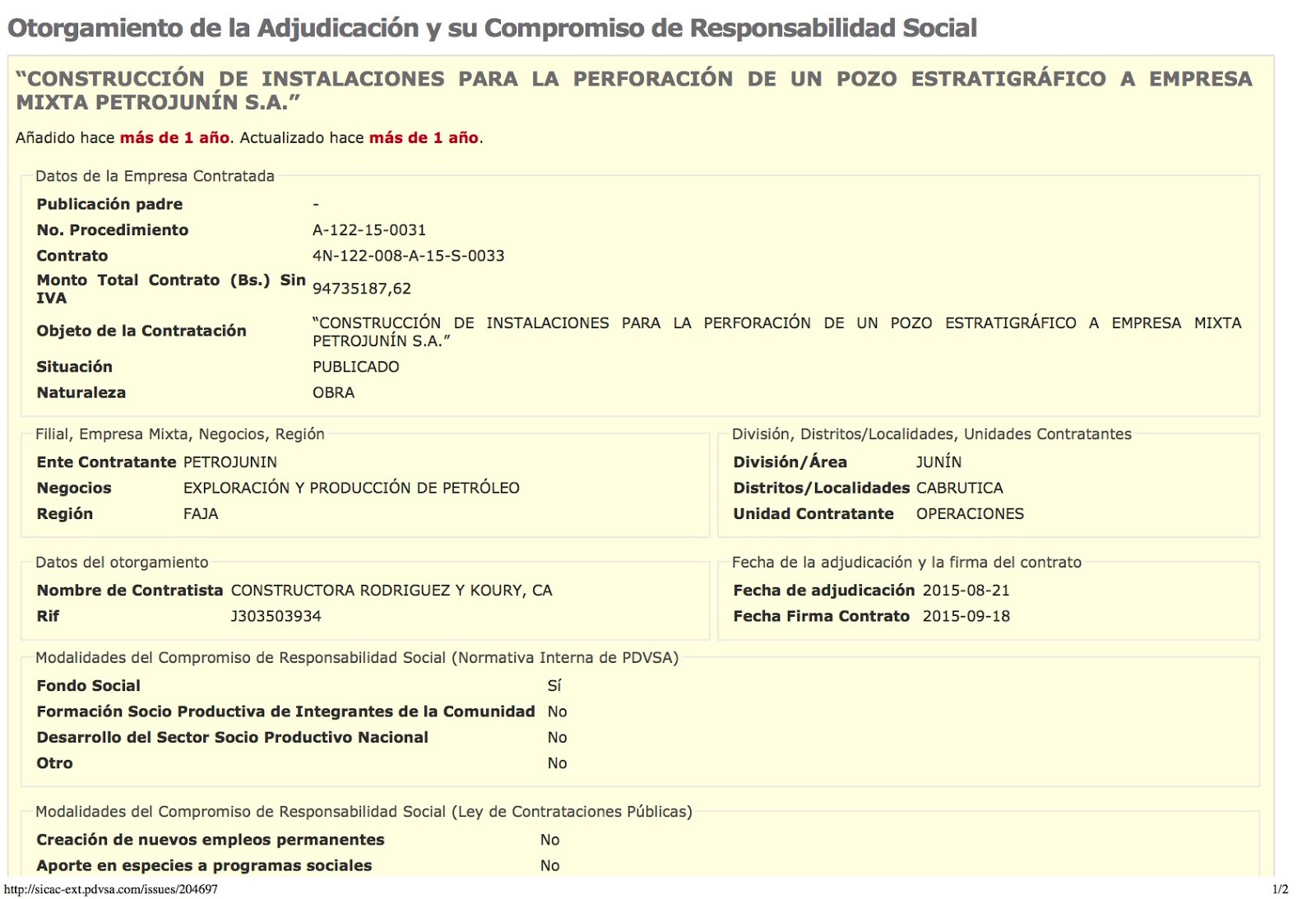1316x899 pixels.
Task: Click the 'Fondo Social' label
Action: pos(88,686)
